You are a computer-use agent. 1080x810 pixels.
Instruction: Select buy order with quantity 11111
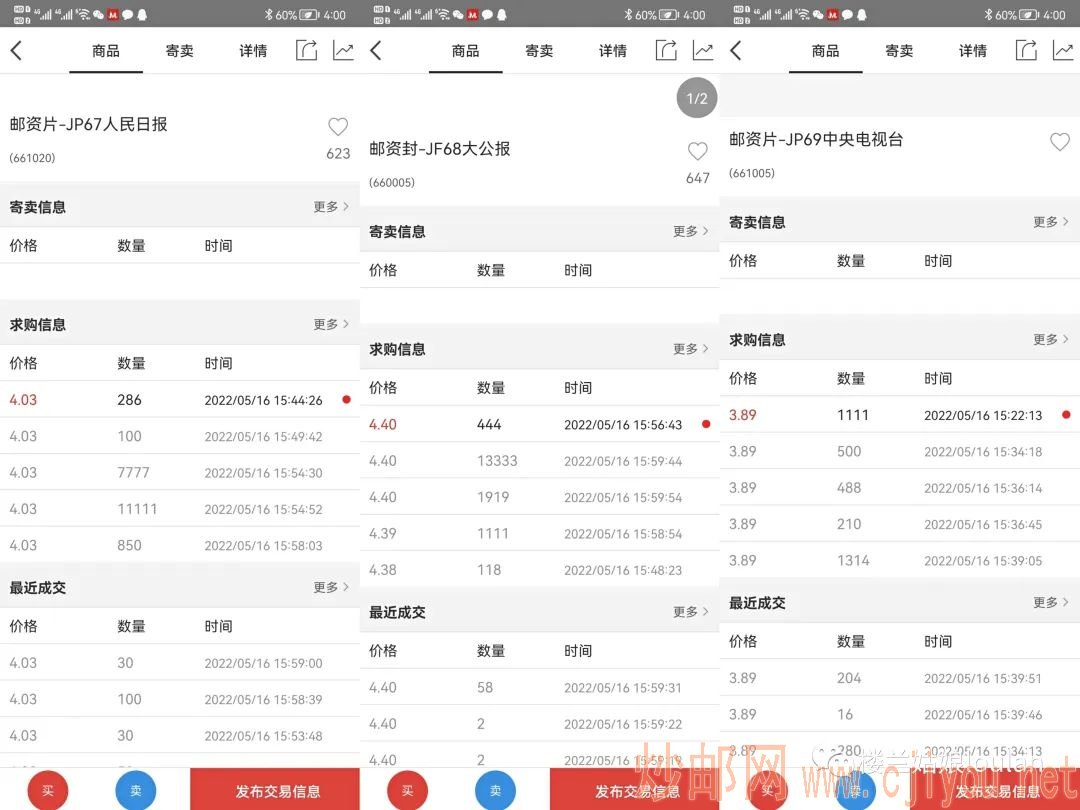click(x=180, y=509)
